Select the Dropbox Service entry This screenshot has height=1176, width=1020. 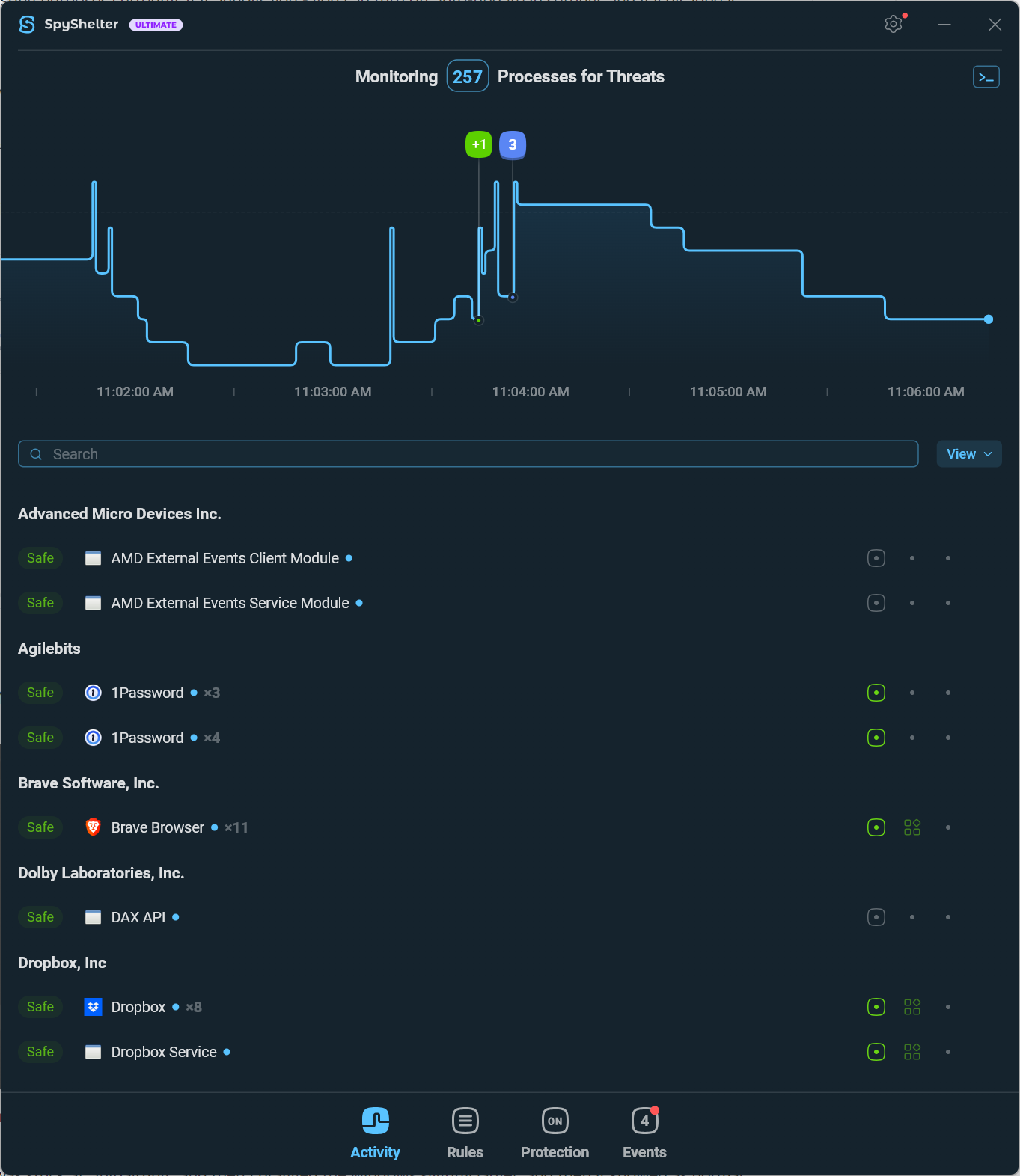point(510,1052)
